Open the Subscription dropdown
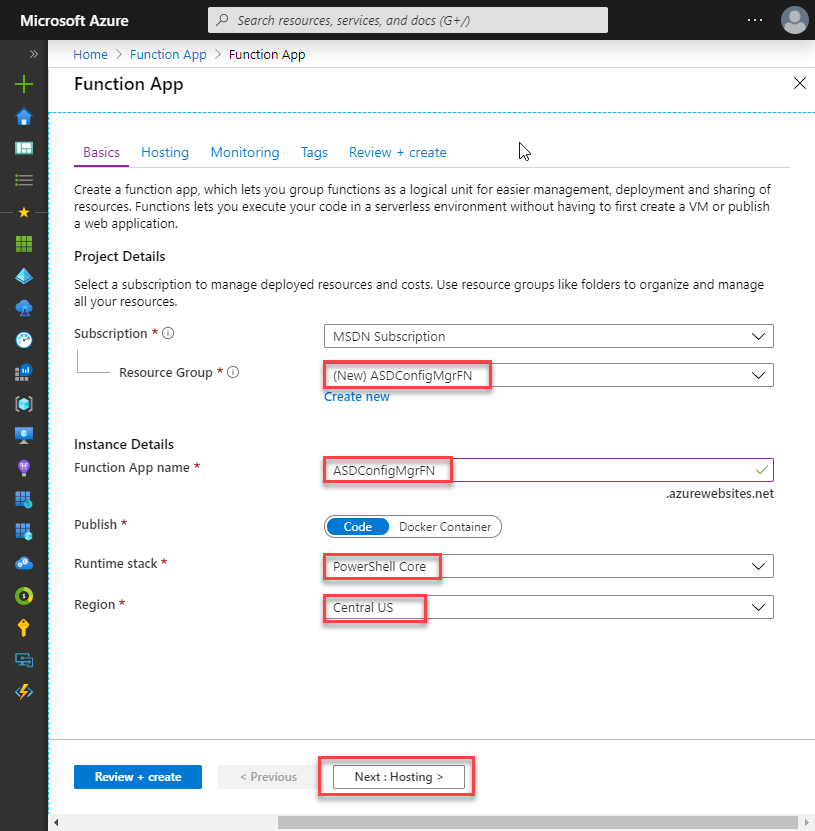The image size is (815, 831). click(548, 336)
